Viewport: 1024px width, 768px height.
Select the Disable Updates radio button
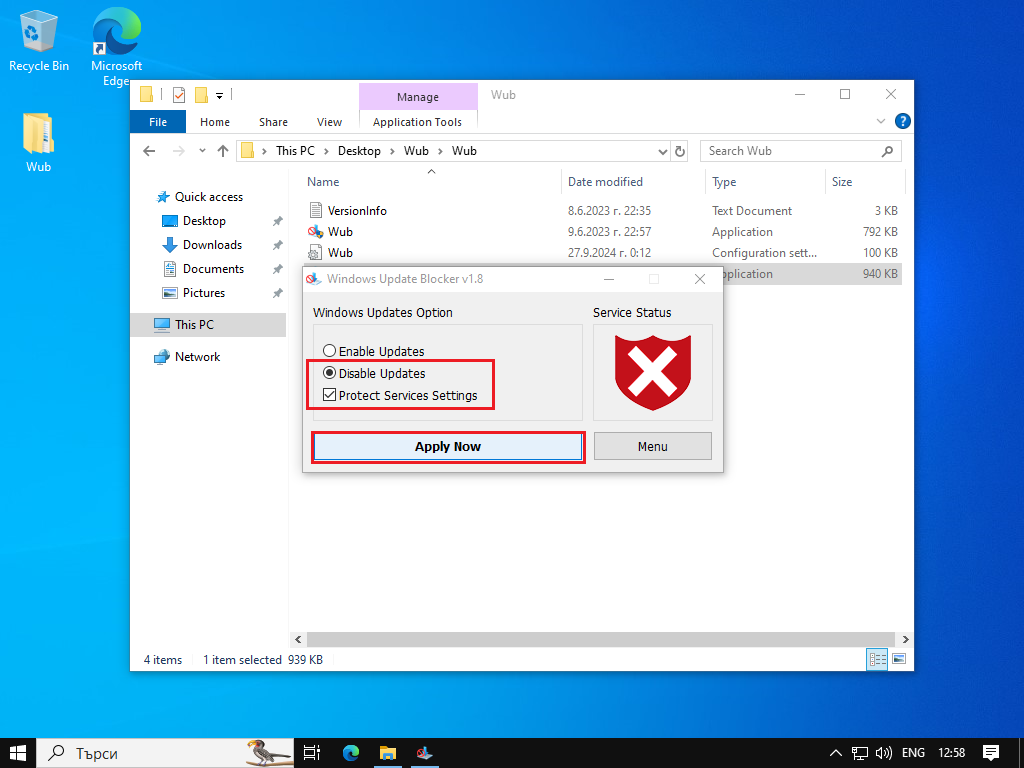[329, 373]
